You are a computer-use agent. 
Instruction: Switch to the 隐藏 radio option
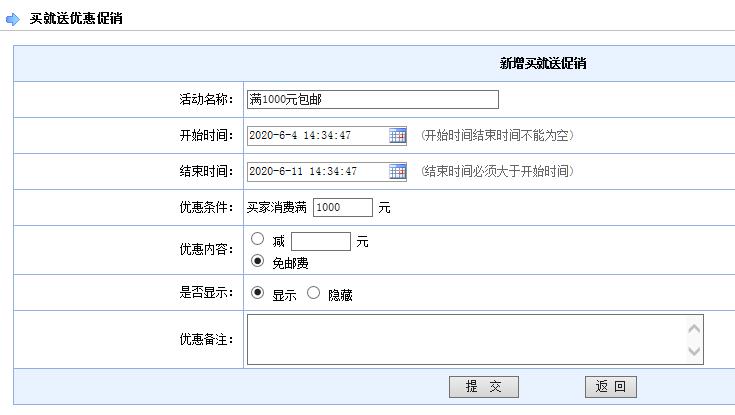point(314,294)
